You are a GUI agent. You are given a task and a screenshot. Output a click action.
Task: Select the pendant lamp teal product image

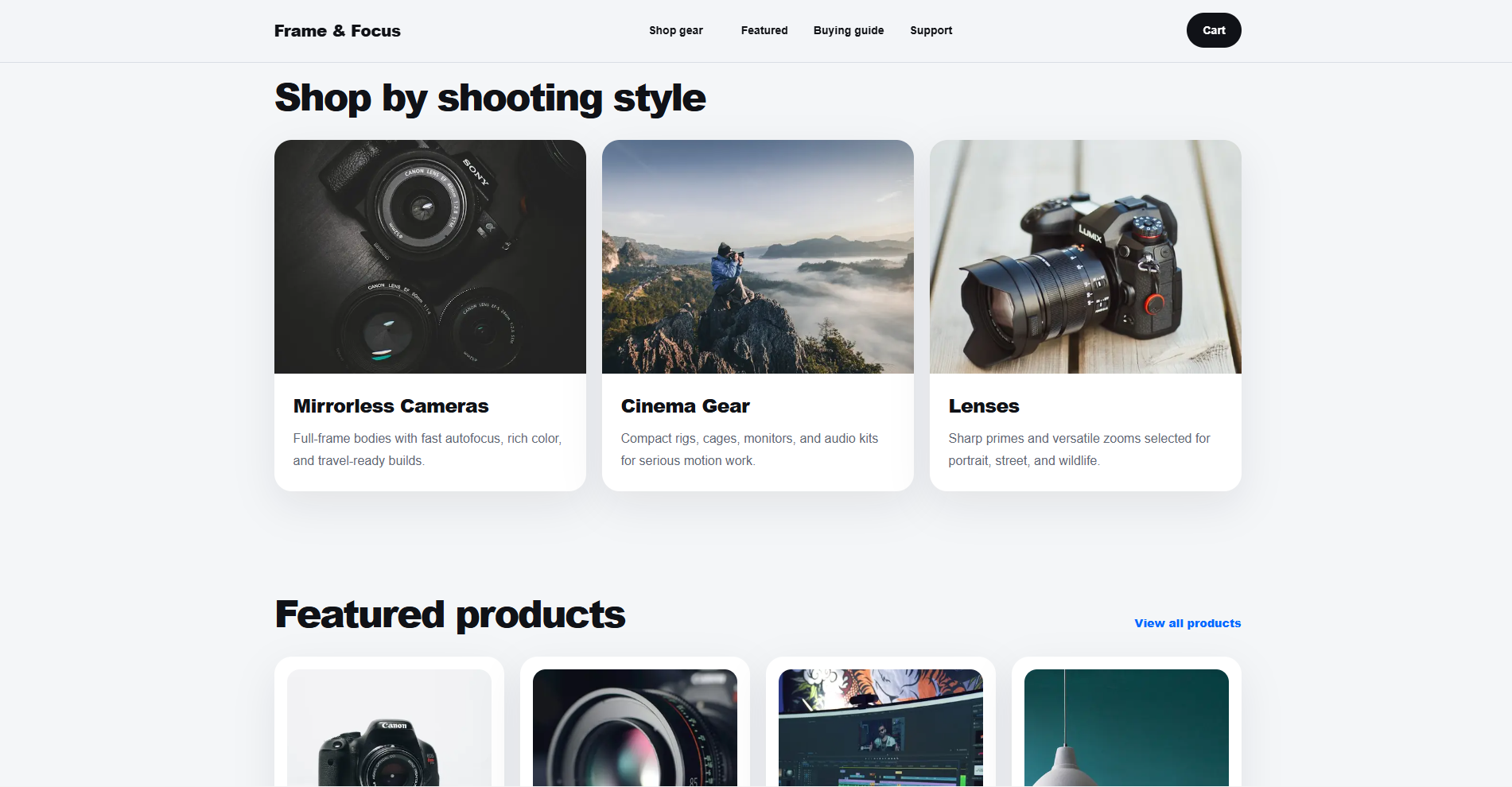tap(1126, 728)
